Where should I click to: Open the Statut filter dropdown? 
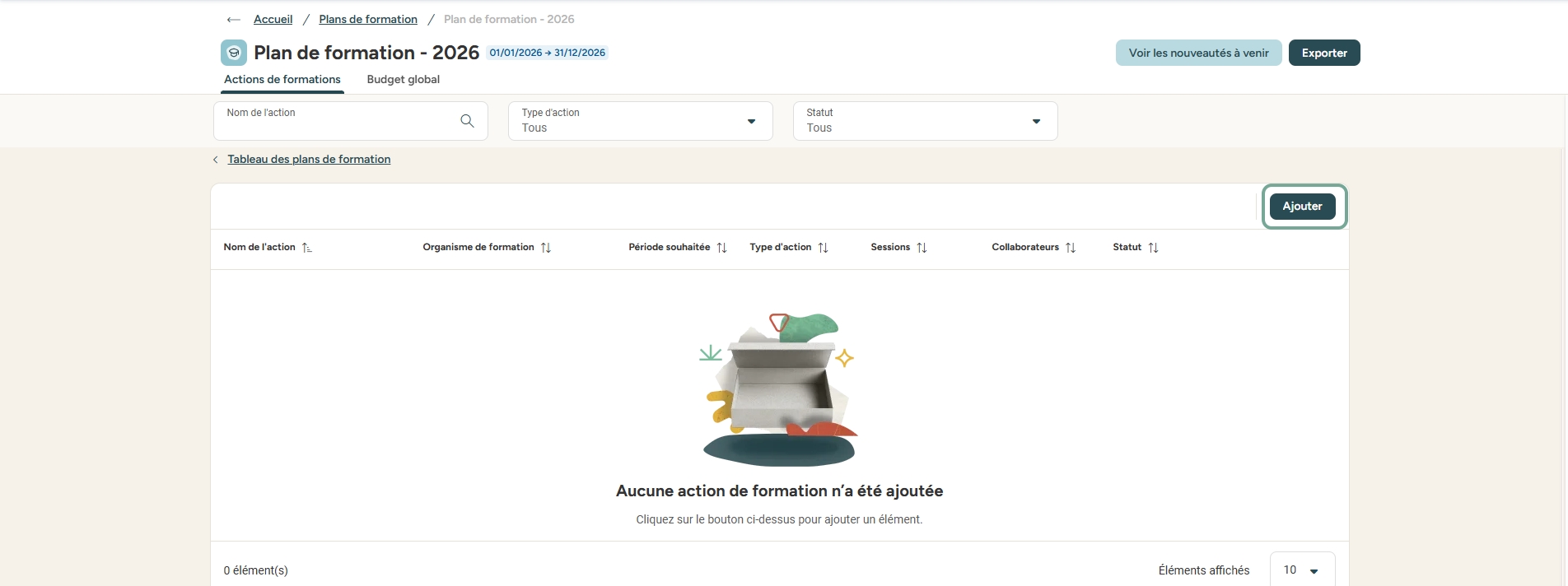925,121
